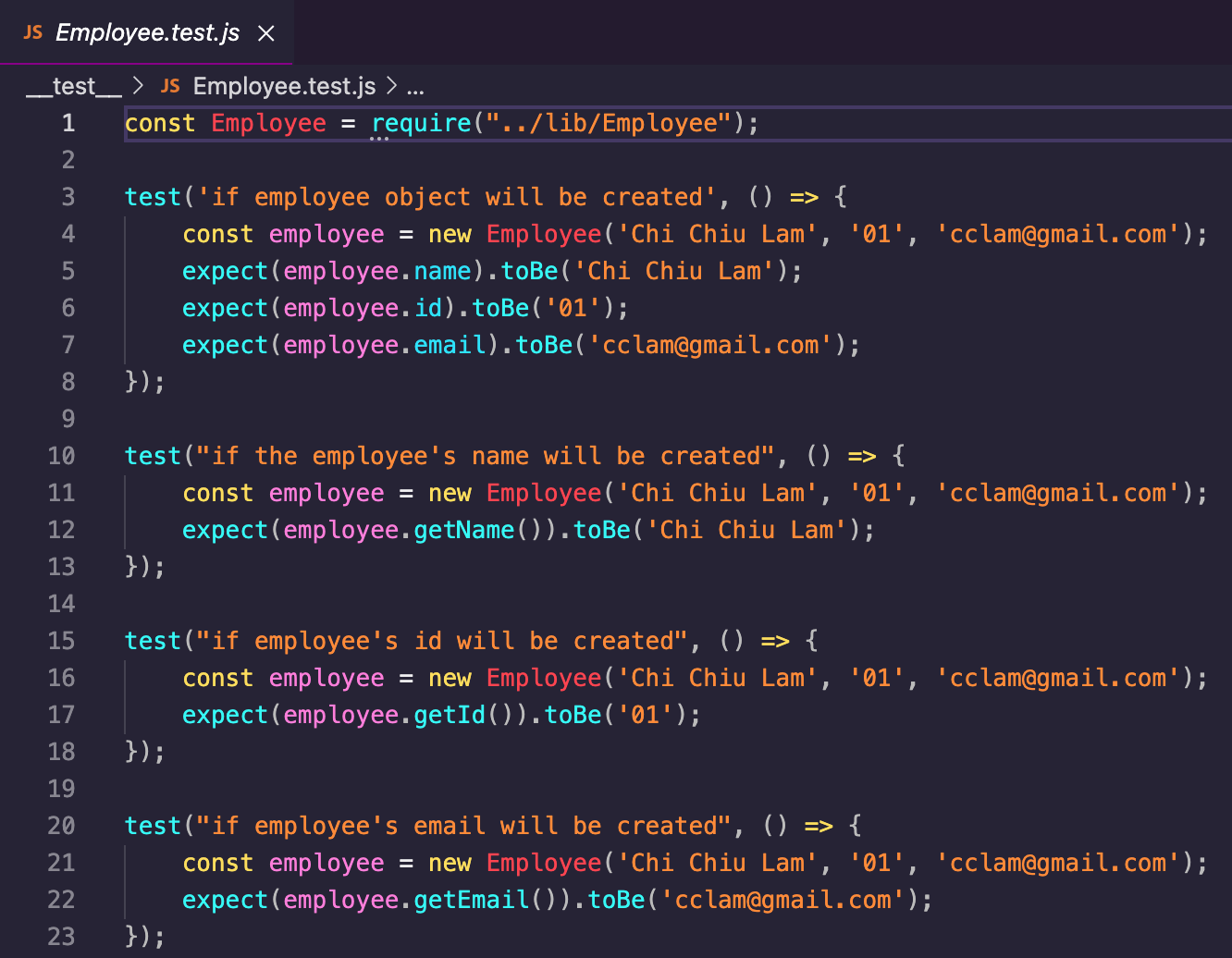Click 'getId' method call on line 17
1232x958 pixels.
click(x=448, y=714)
